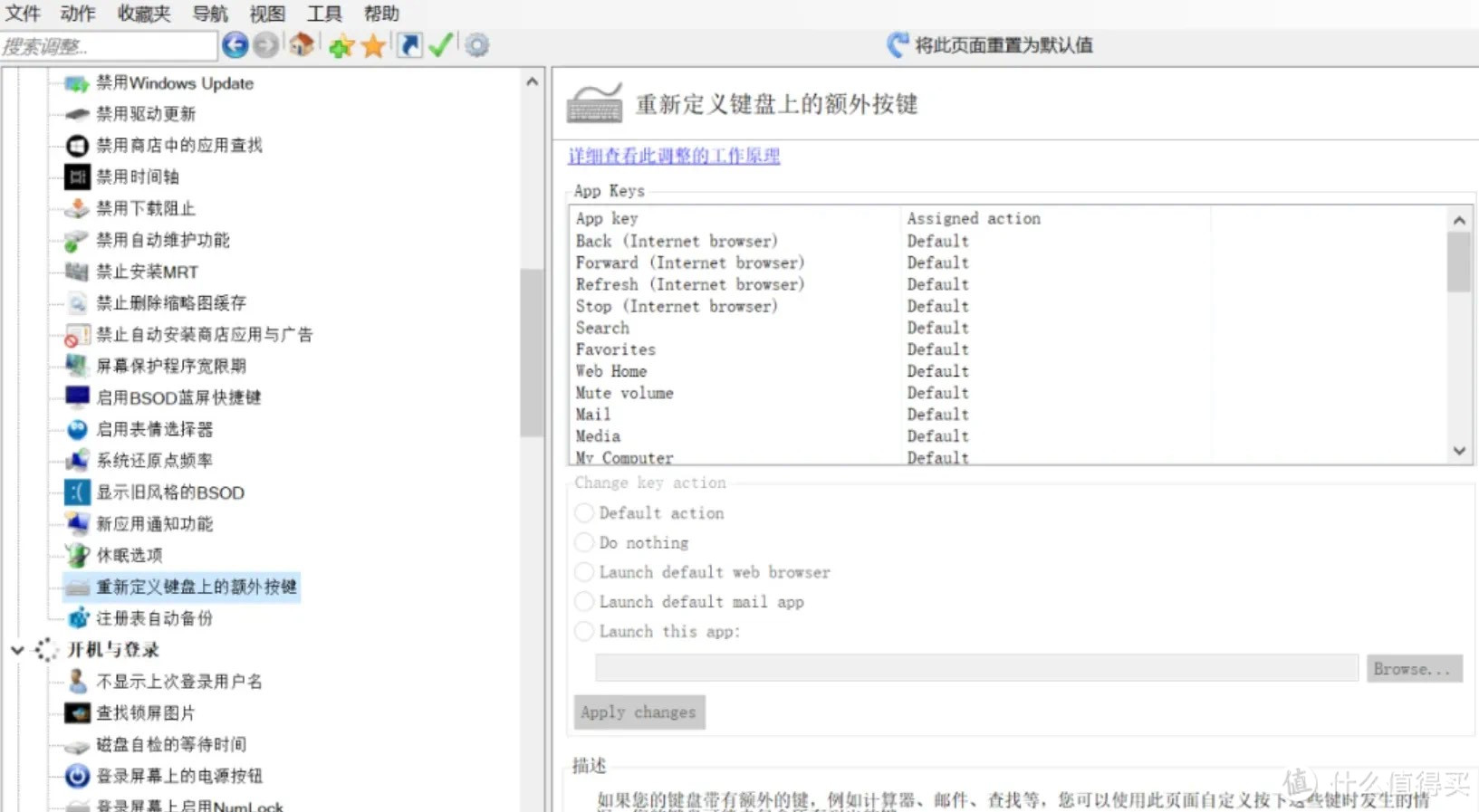Select the 'Do nothing' radio button
The image size is (1479, 812).
[585, 543]
